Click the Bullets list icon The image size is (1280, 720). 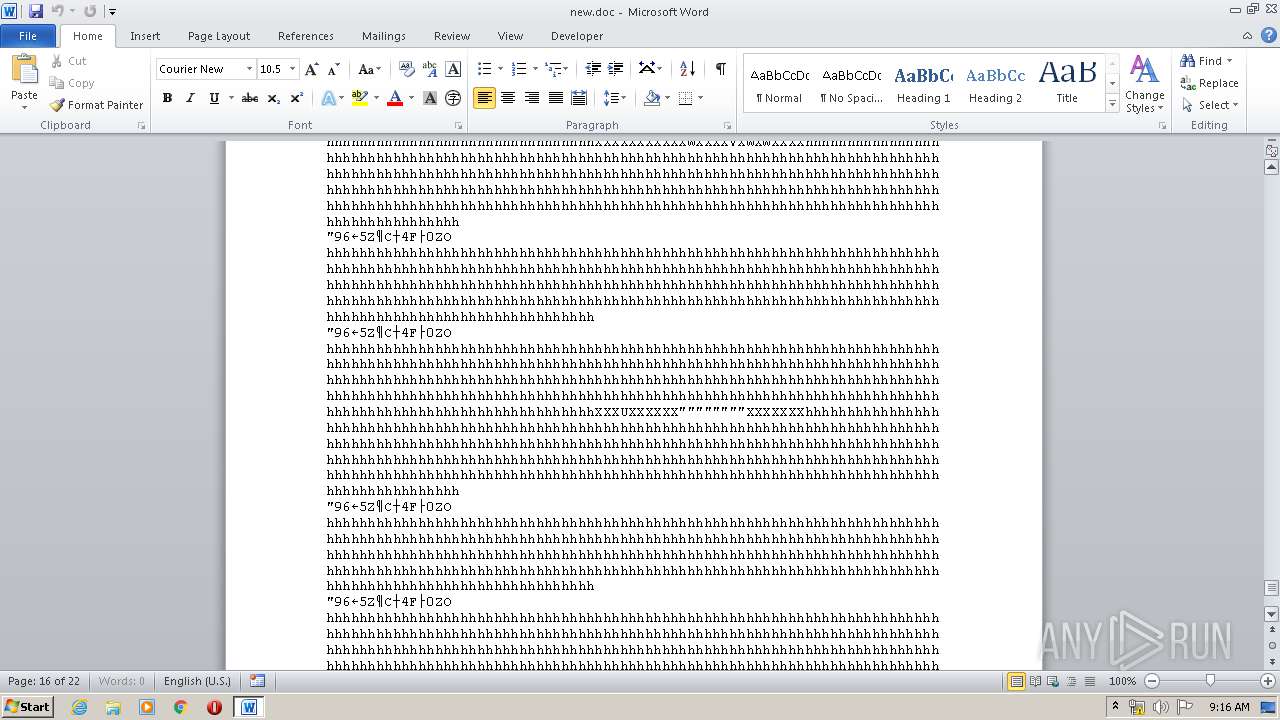tap(484, 69)
